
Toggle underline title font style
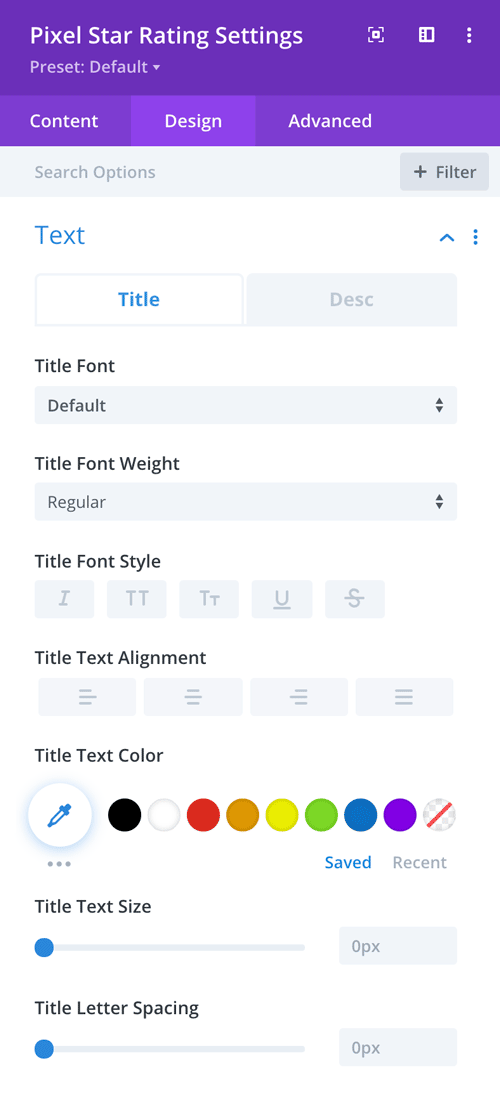[283, 599]
